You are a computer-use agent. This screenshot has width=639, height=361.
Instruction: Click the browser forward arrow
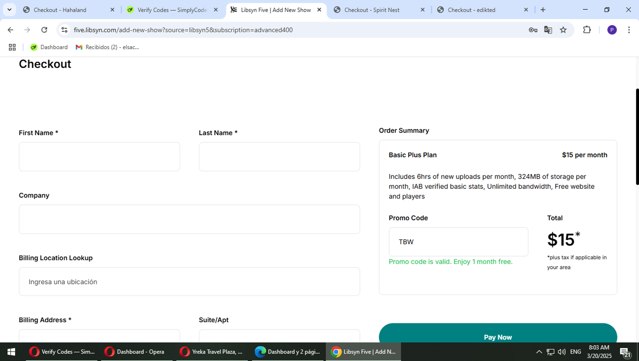point(27,30)
